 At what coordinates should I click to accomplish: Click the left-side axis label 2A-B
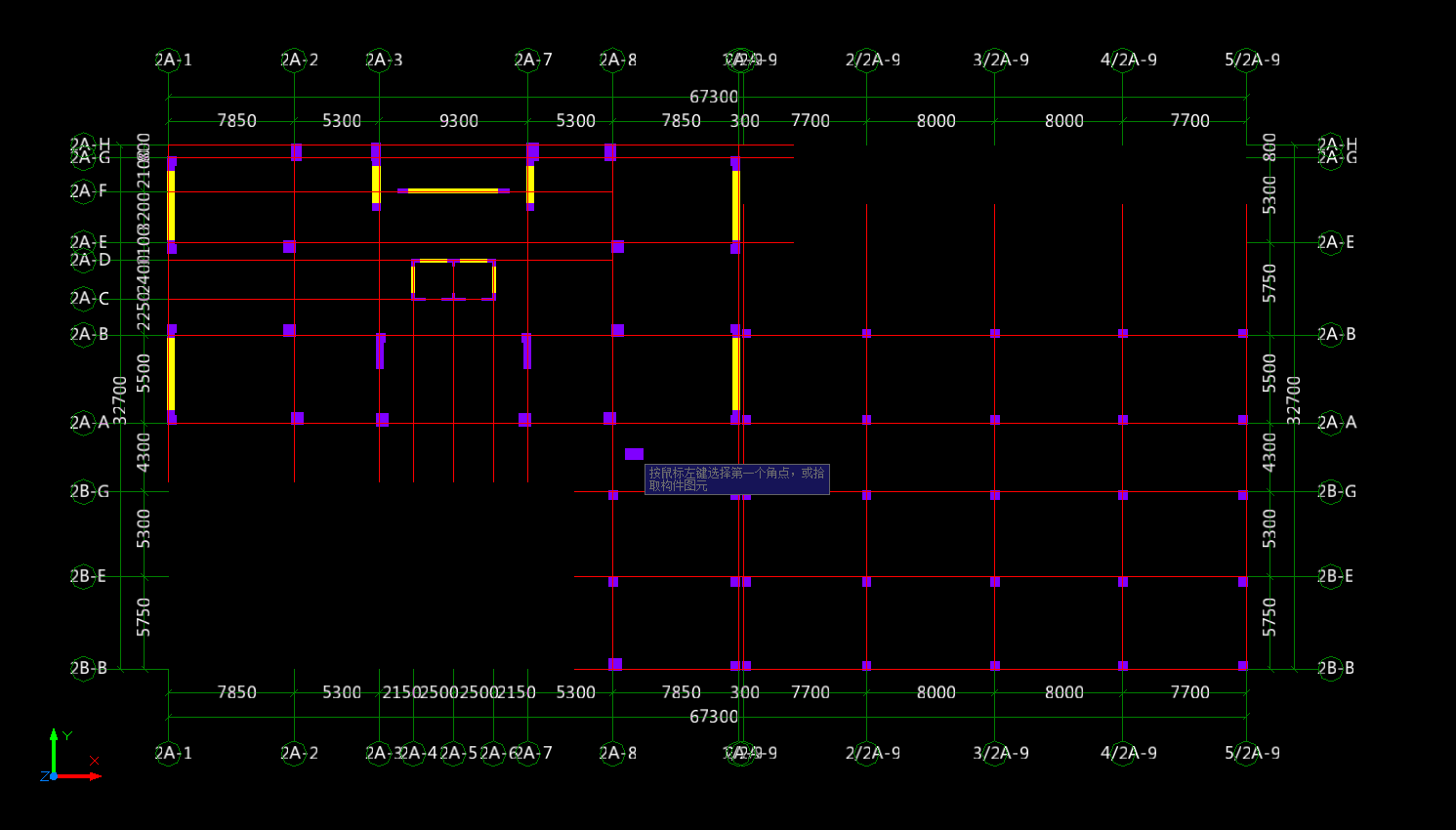click(89, 334)
